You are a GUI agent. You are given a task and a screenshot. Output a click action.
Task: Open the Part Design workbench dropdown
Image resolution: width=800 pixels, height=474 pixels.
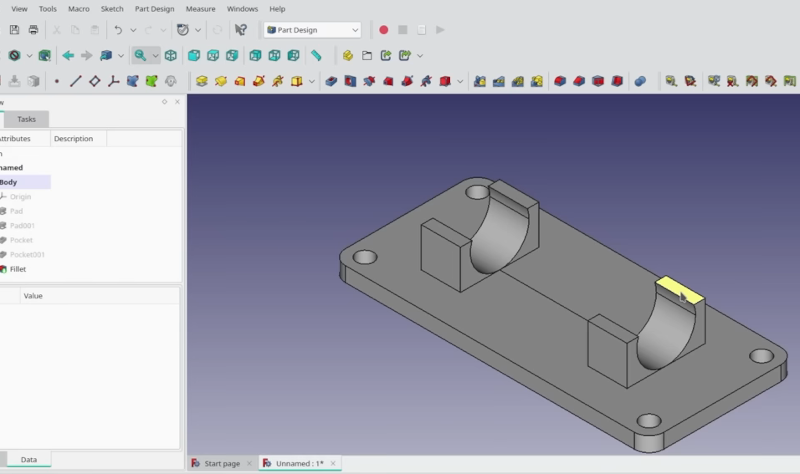point(311,30)
